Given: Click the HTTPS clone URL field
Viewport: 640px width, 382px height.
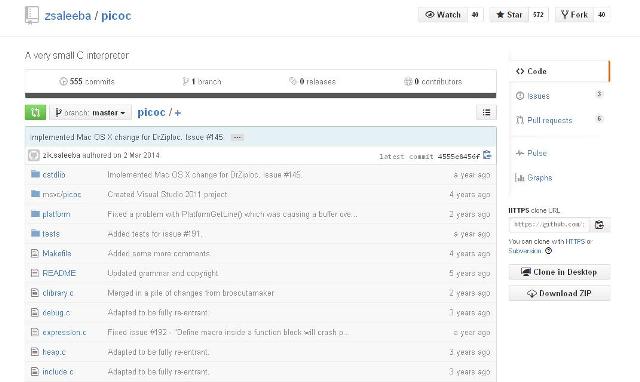Looking at the screenshot, I should tap(549, 225).
